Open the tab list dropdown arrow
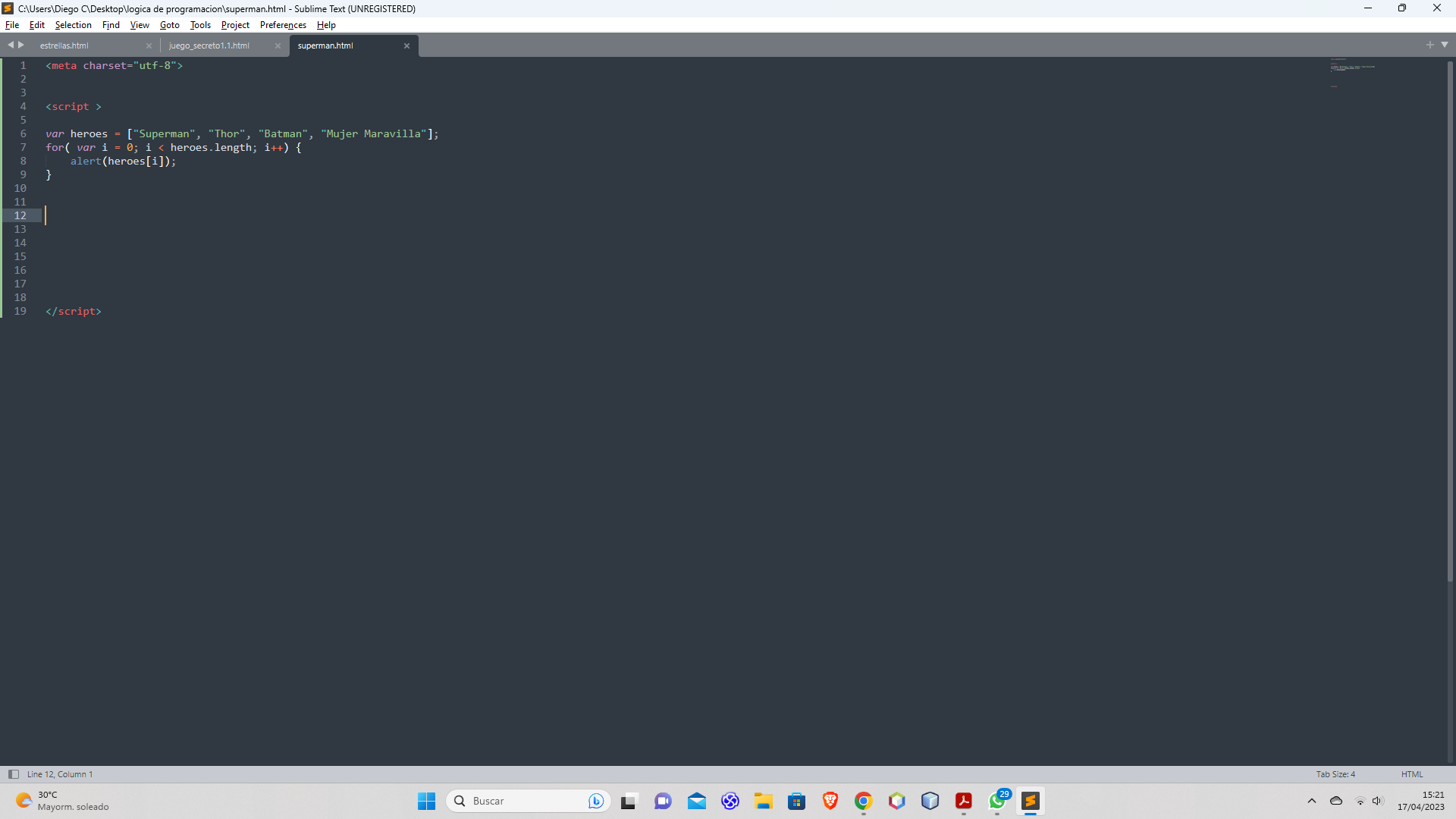 point(1445,45)
